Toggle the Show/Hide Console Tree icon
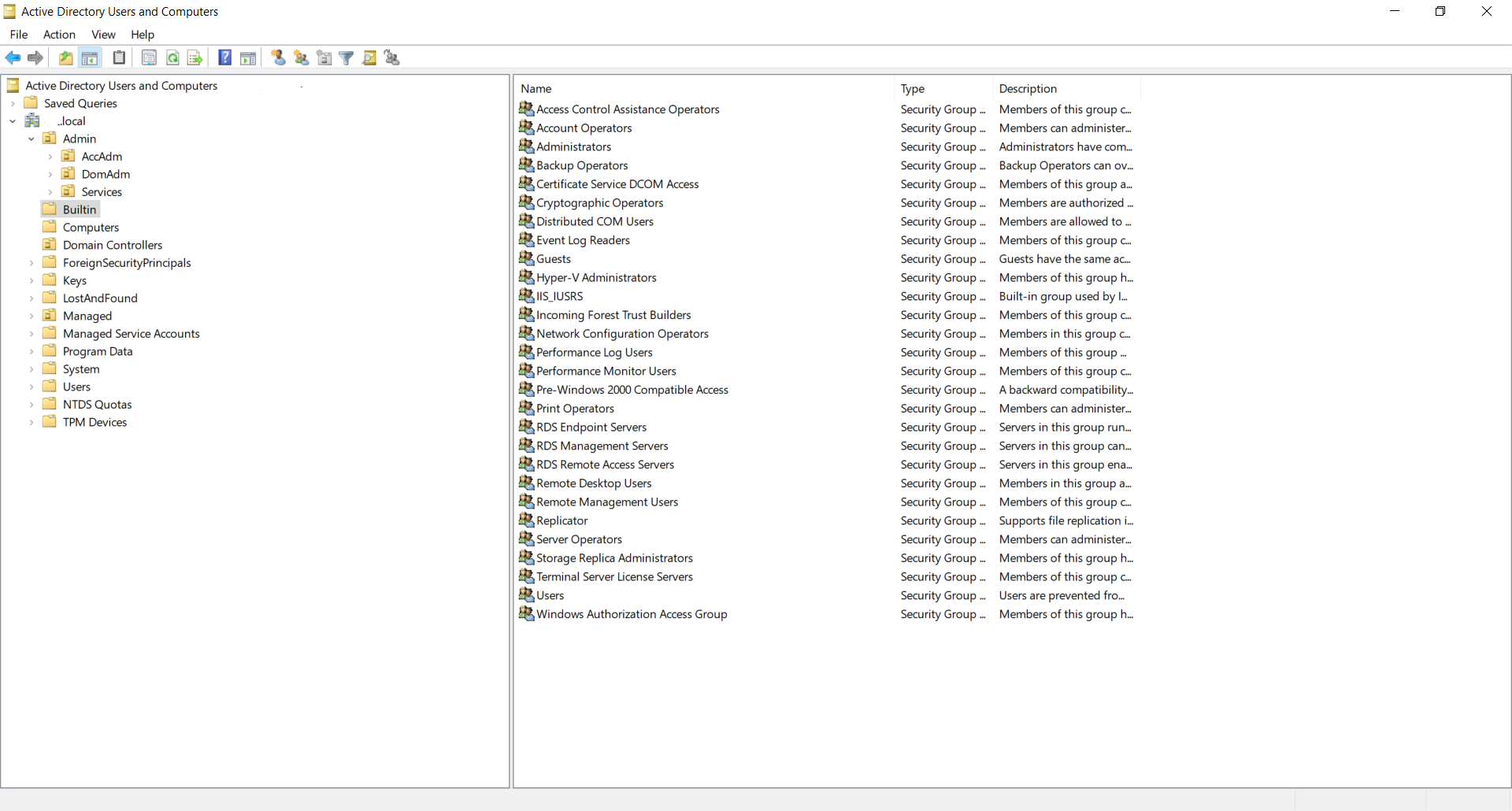Viewport: 1512px width, 811px height. [90, 57]
